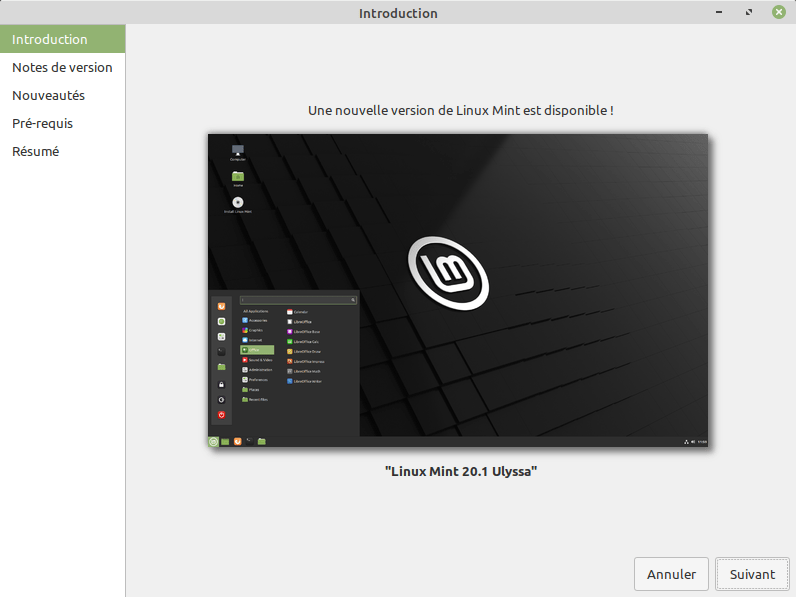Screen dimensions: 796x597
Task: Click the Computer icon in the preview
Action: click(x=238, y=151)
